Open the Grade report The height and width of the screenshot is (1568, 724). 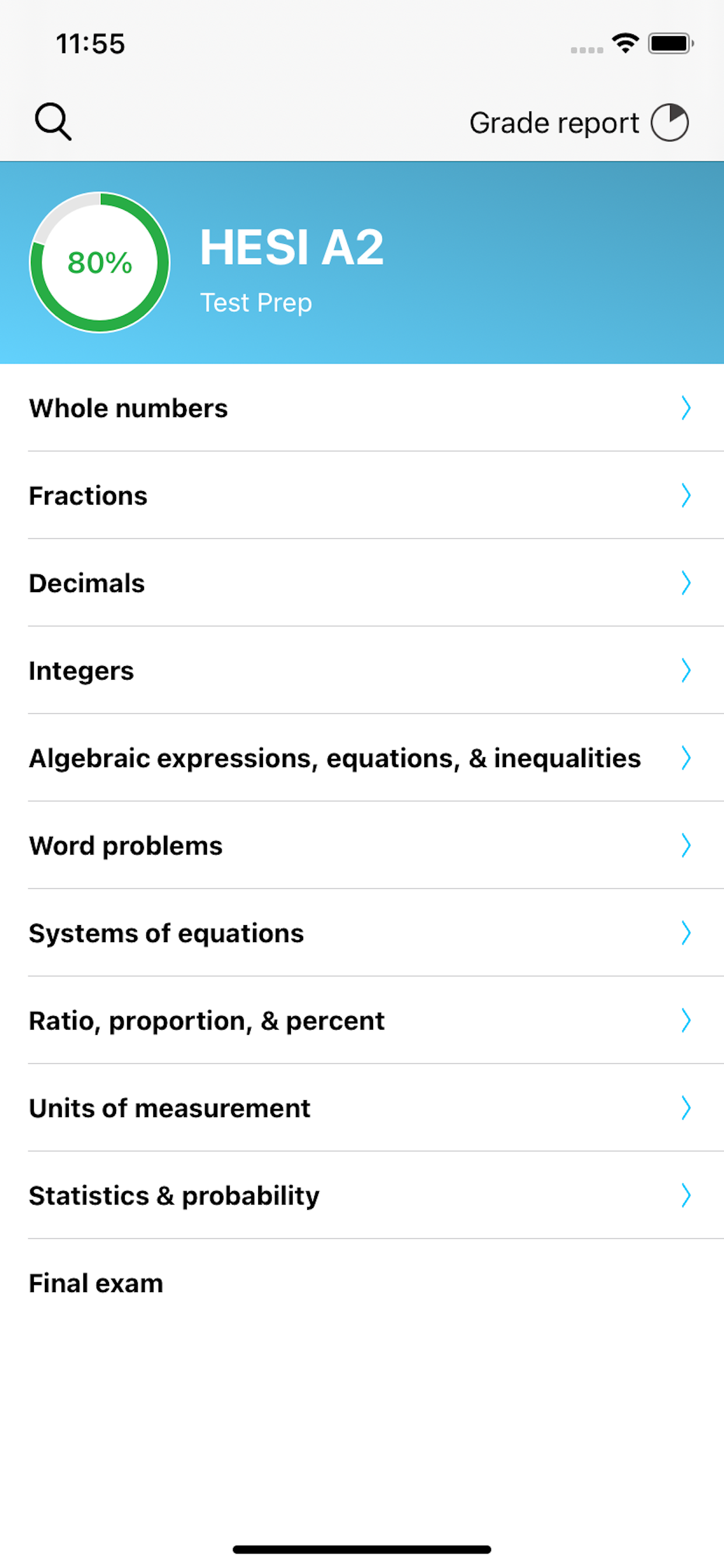[x=554, y=121]
